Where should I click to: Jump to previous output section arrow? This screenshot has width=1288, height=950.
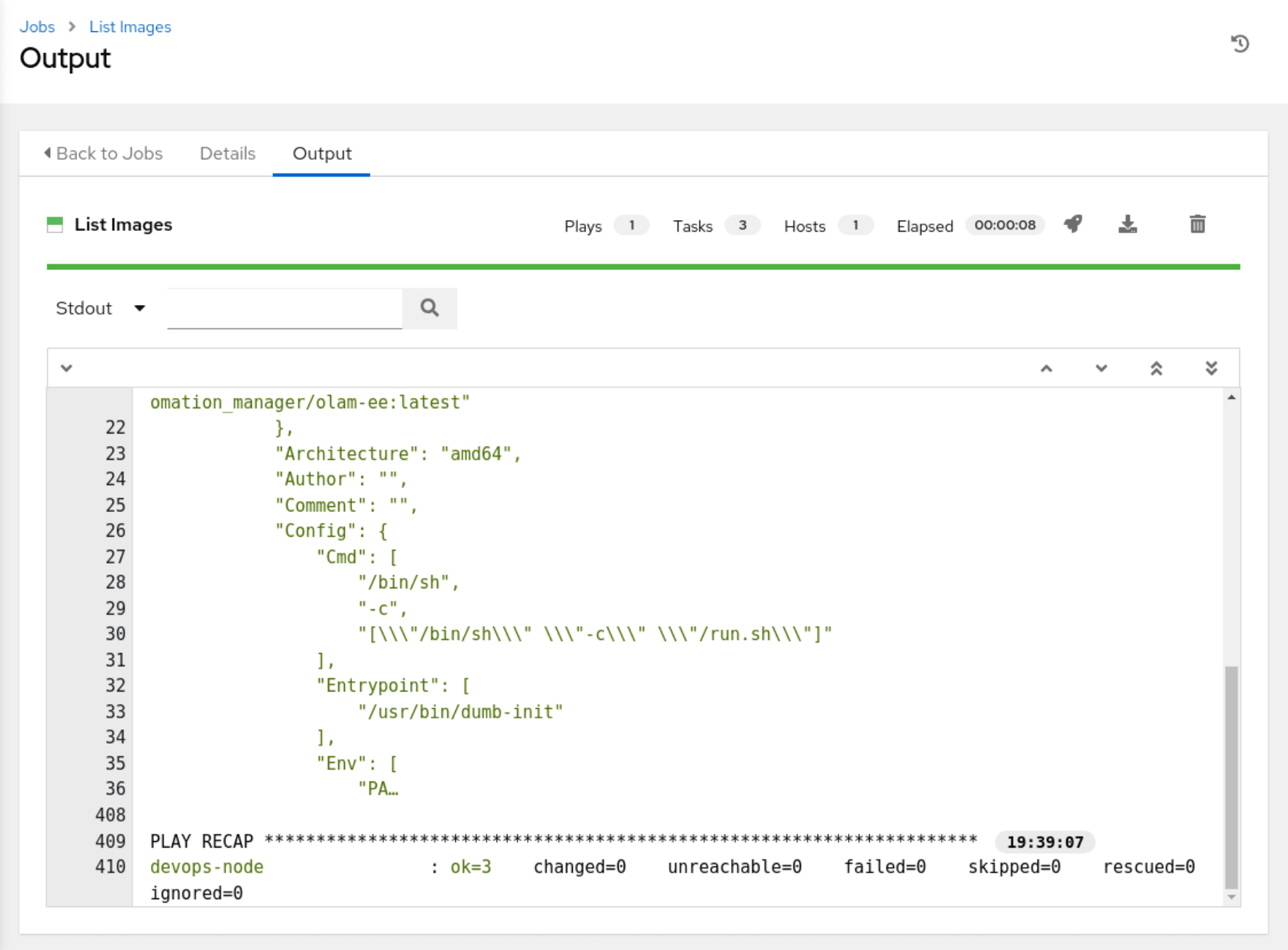1046,368
